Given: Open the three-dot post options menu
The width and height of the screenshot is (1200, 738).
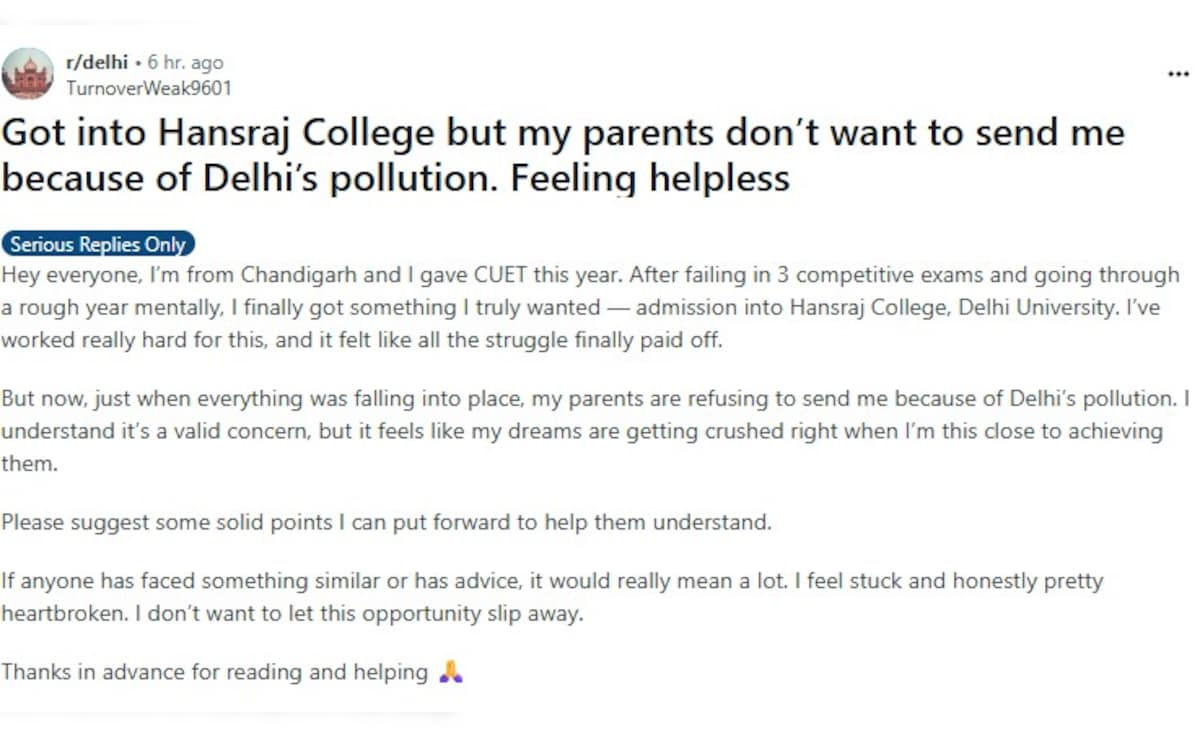Looking at the screenshot, I should [x=1178, y=75].
